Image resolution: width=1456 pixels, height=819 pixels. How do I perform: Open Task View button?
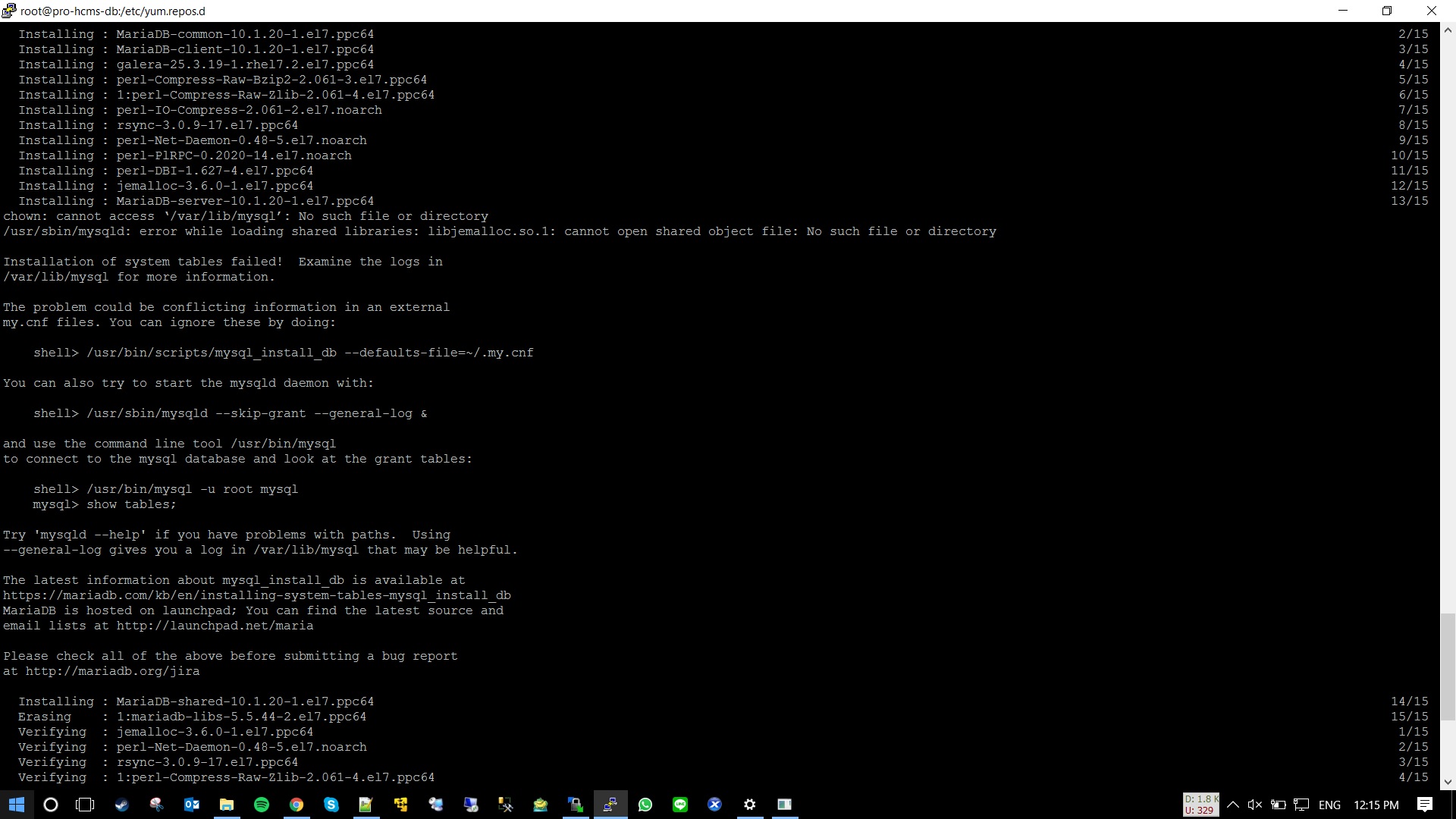click(x=86, y=805)
